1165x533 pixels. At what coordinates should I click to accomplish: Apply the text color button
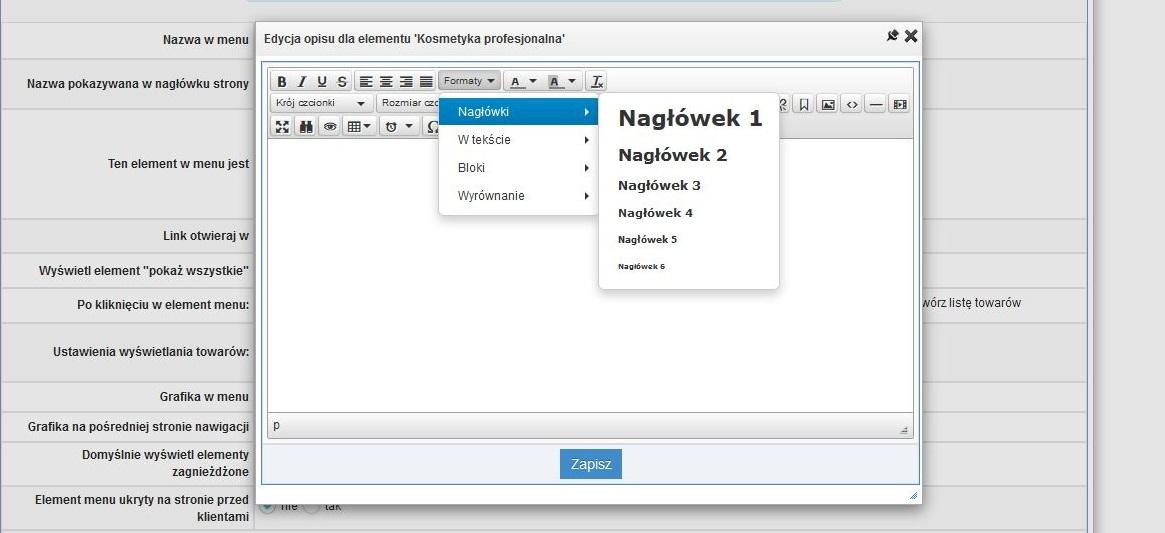tap(516, 82)
